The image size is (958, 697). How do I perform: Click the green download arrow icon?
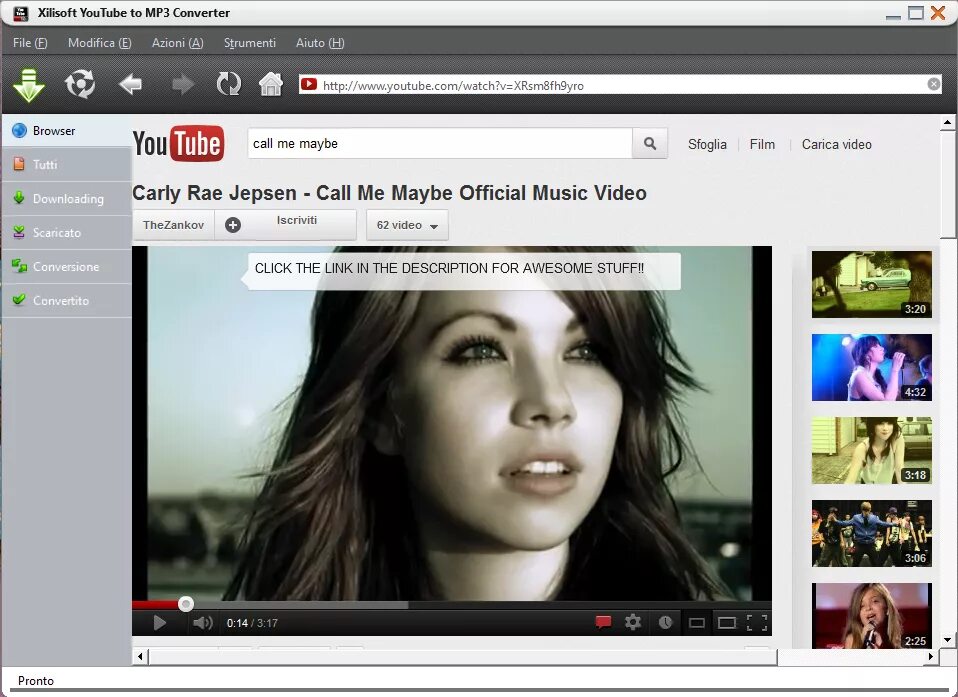coord(29,84)
